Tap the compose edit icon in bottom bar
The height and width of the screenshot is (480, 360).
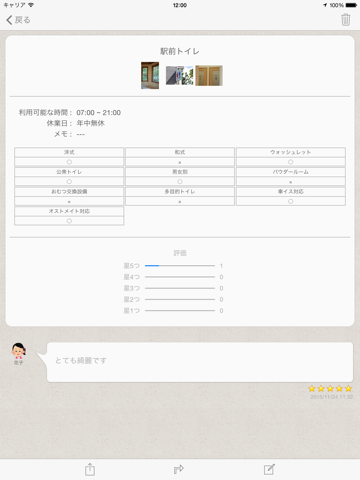(x=269, y=469)
